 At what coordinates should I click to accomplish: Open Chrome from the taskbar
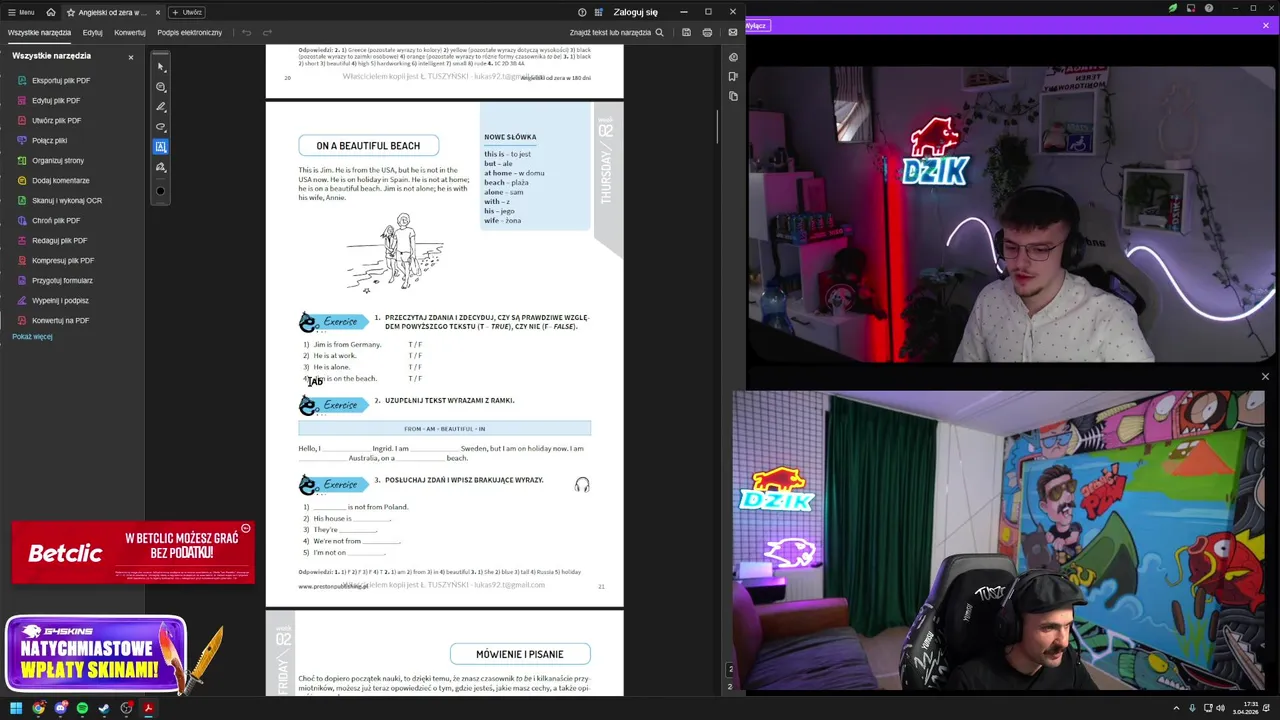(38, 708)
